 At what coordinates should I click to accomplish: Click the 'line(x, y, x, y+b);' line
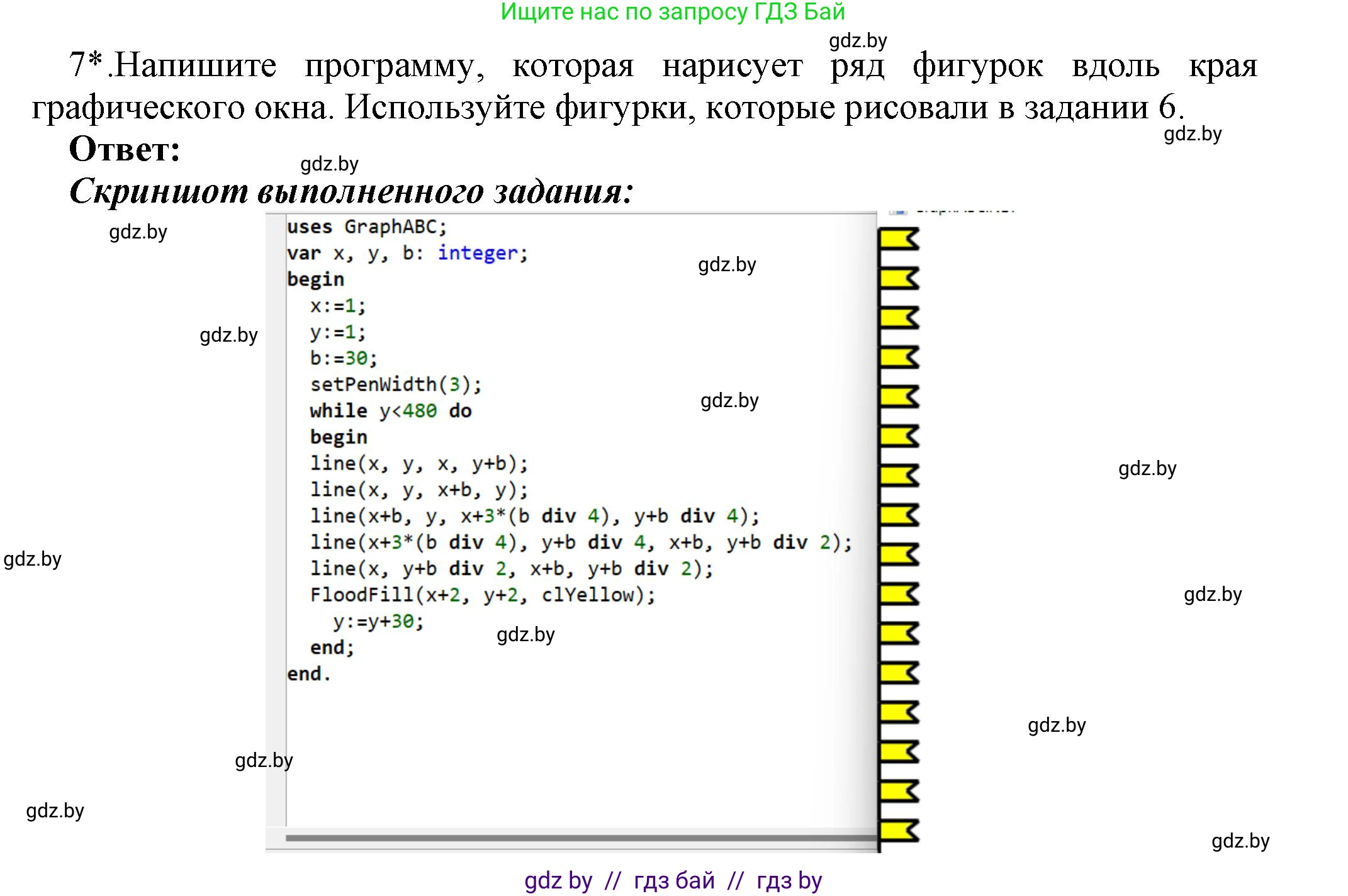[418, 464]
